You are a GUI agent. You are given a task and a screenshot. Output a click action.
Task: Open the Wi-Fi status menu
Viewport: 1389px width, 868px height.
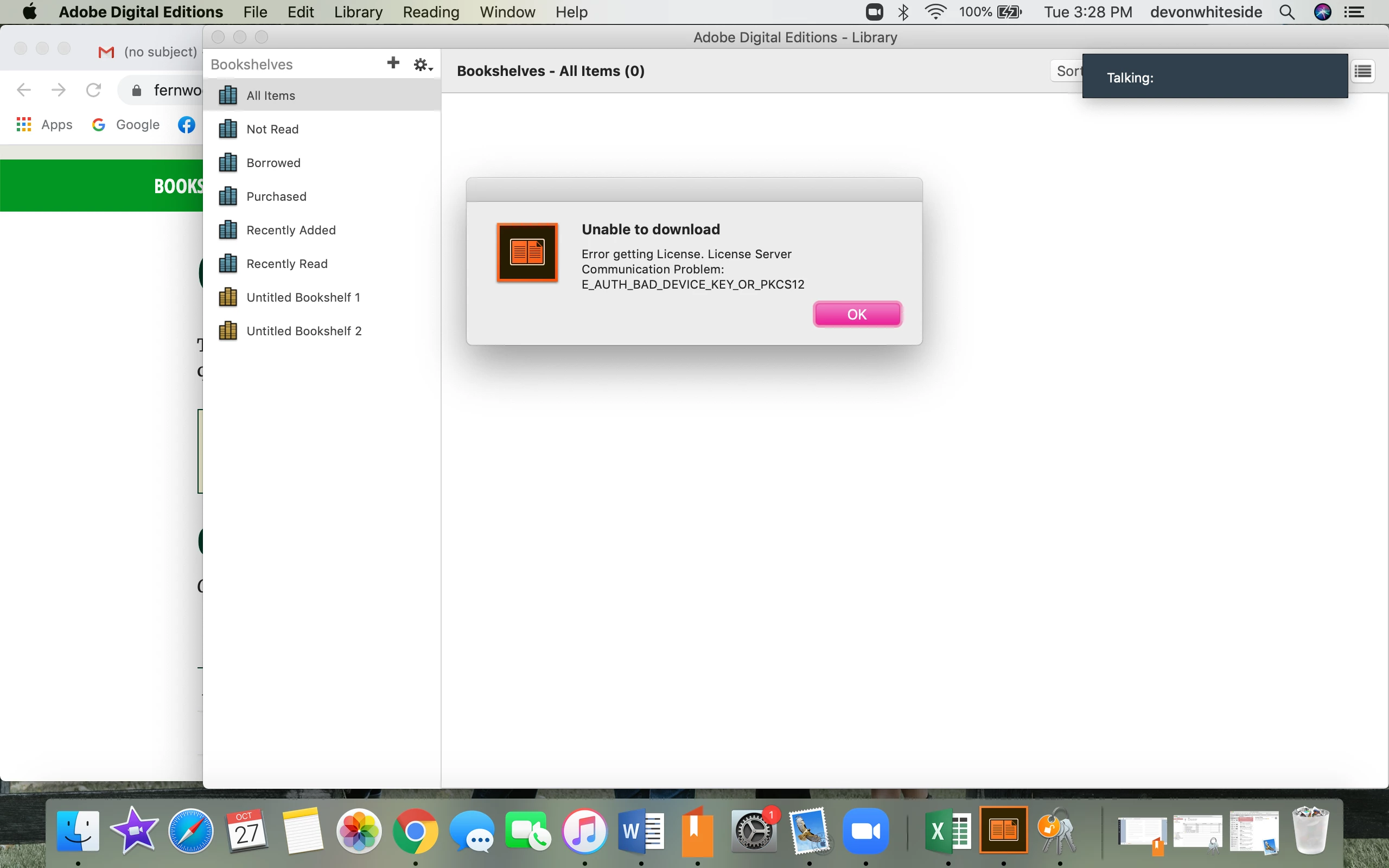[x=935, y=12]
